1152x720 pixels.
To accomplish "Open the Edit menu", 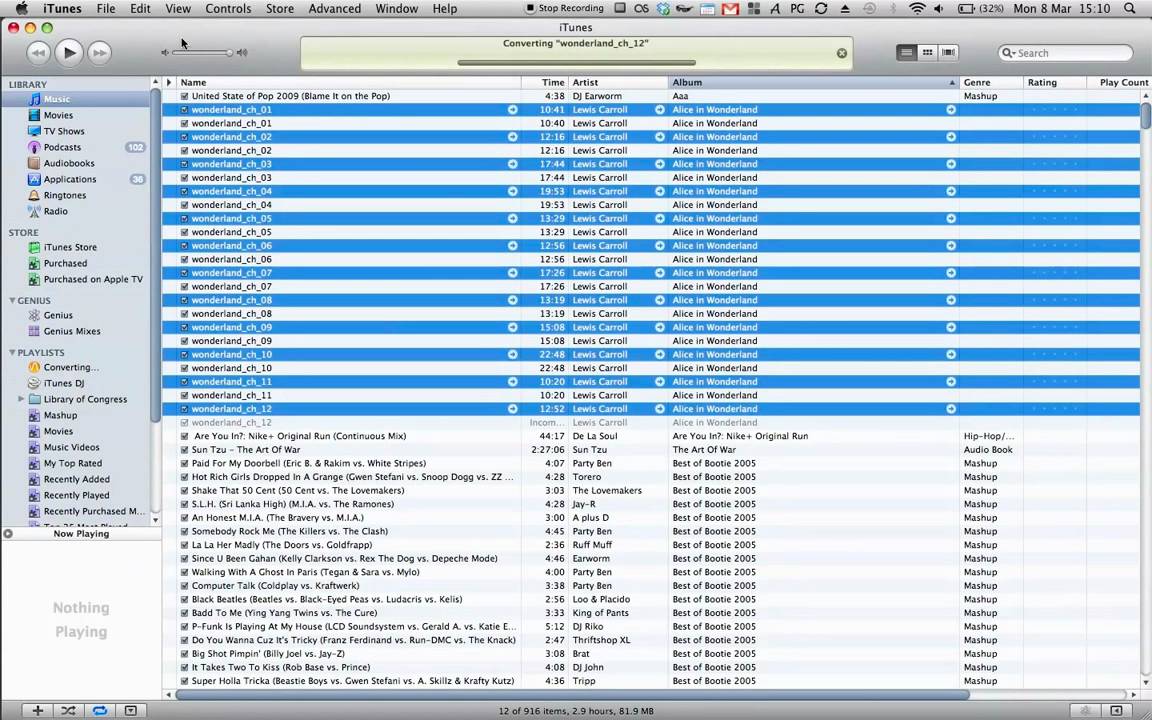I will 140,9.
